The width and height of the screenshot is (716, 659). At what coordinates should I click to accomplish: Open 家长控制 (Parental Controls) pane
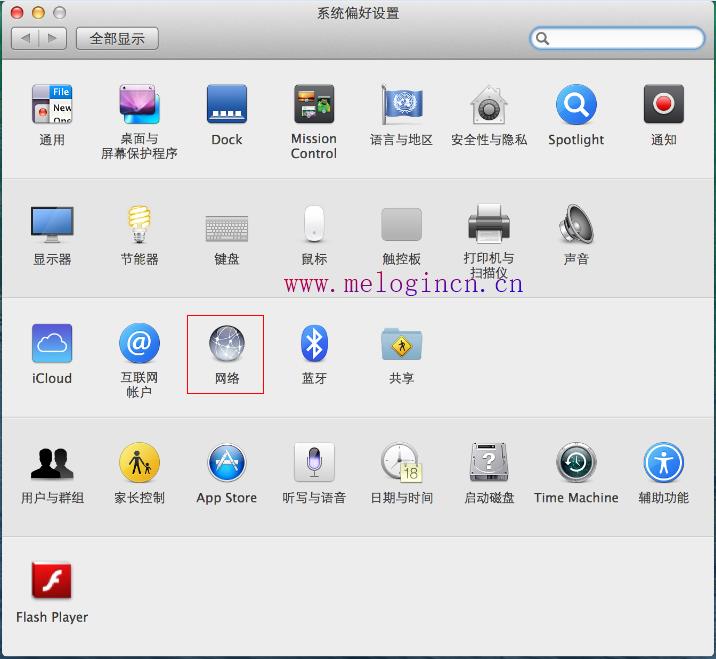[x=139, y=463]
